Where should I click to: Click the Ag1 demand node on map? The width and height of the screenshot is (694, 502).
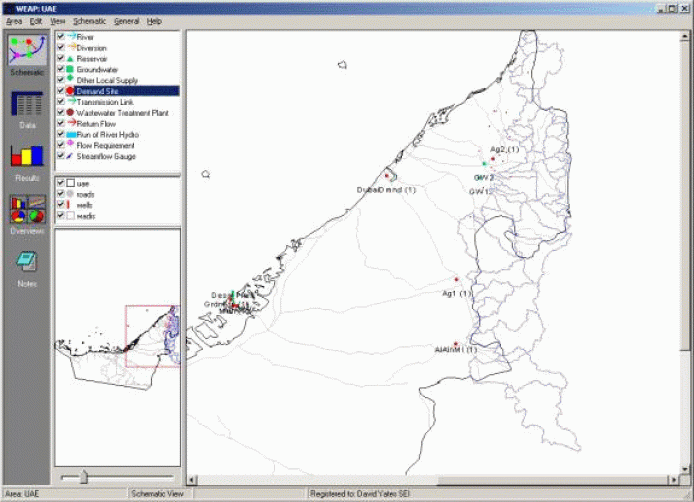tap(456, 280)
